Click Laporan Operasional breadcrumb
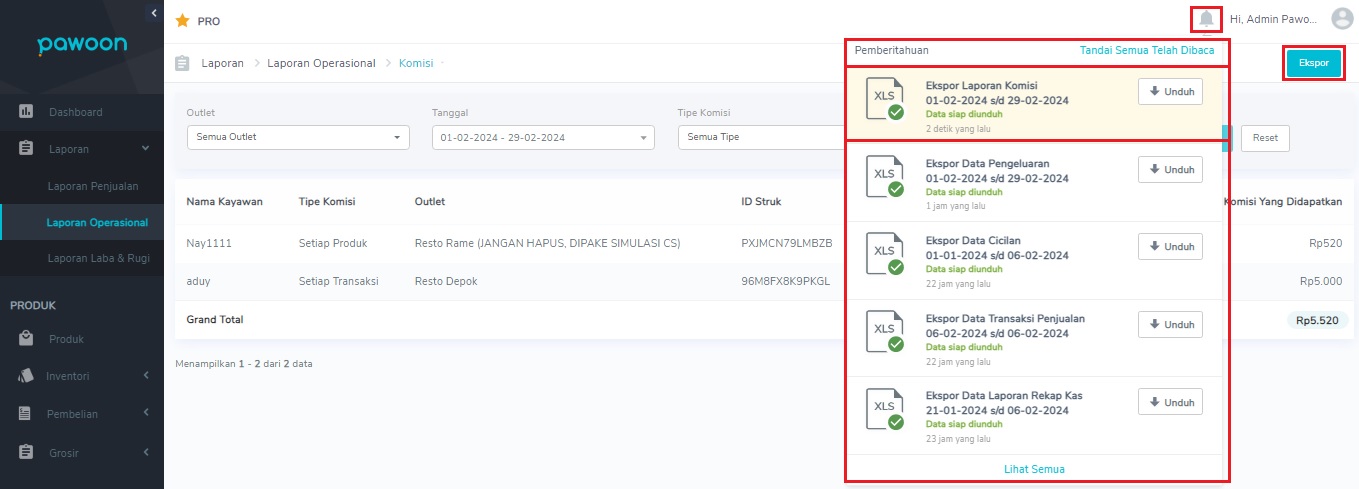The width and height of the screenshot is (1359, 489). (322, 63)
